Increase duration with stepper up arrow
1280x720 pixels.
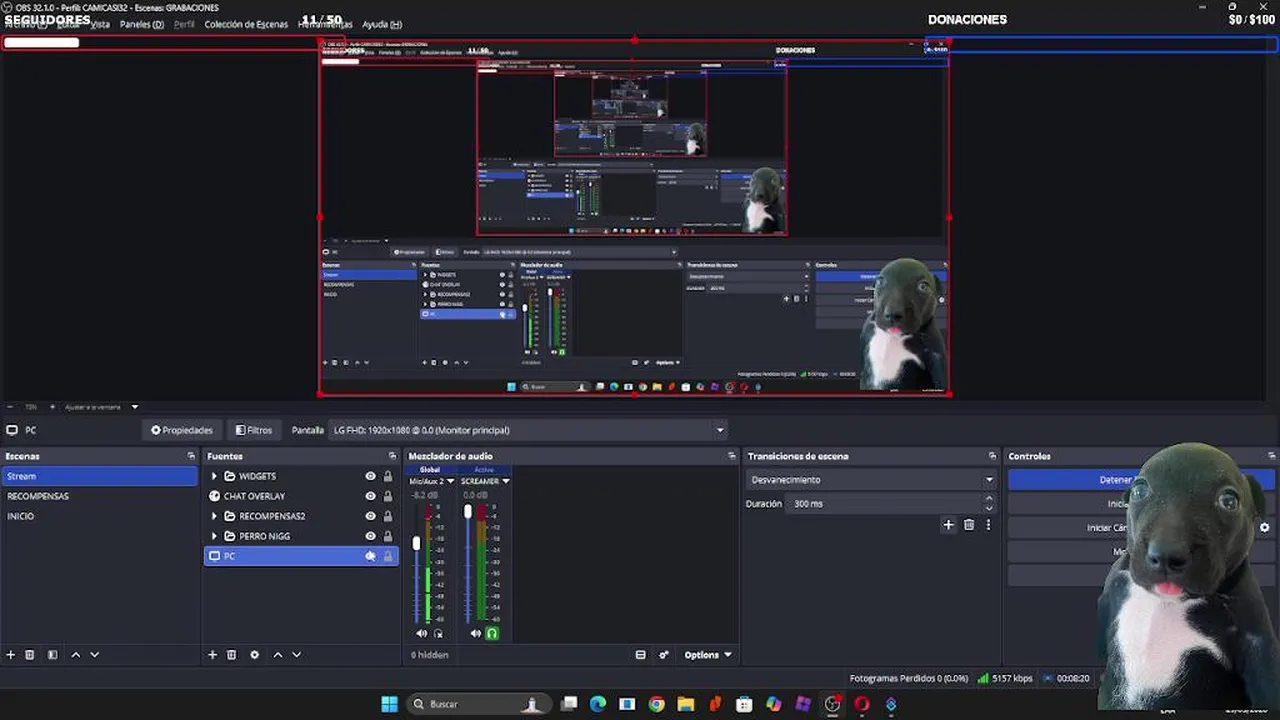click(990, 500)
